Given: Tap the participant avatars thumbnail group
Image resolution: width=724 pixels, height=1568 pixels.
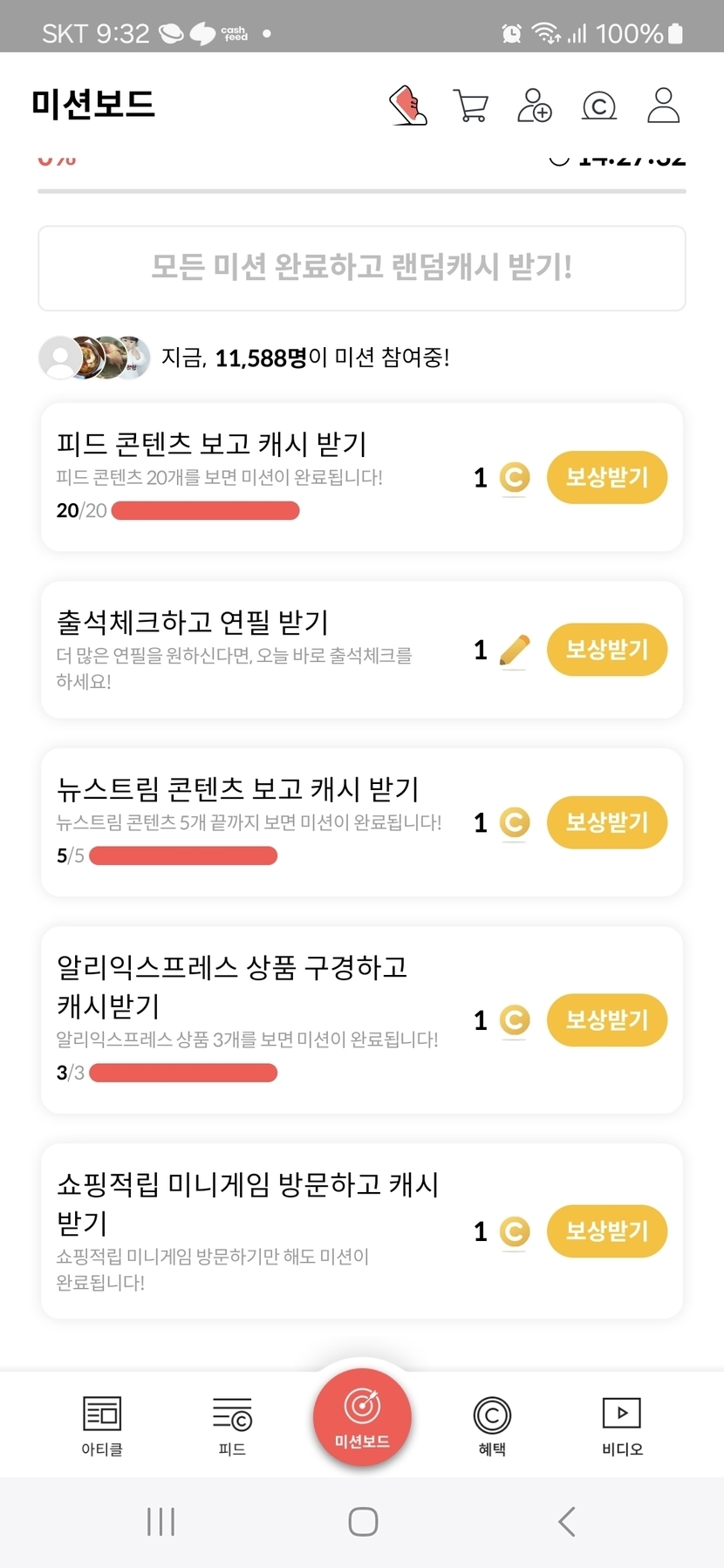Looking at the screenshot, I should coord(94,357).
